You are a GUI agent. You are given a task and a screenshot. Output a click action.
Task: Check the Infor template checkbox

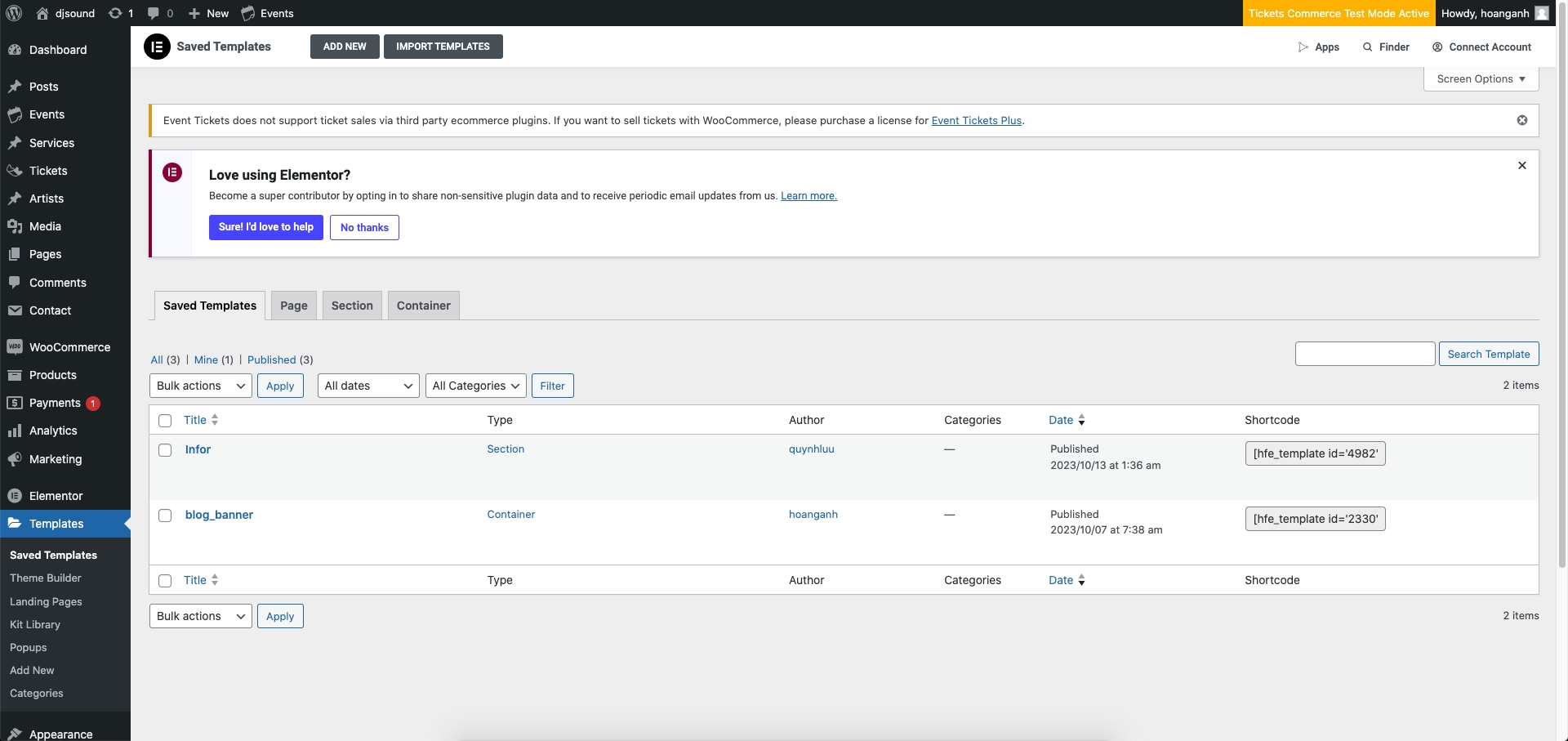click(x=165, y=450)
